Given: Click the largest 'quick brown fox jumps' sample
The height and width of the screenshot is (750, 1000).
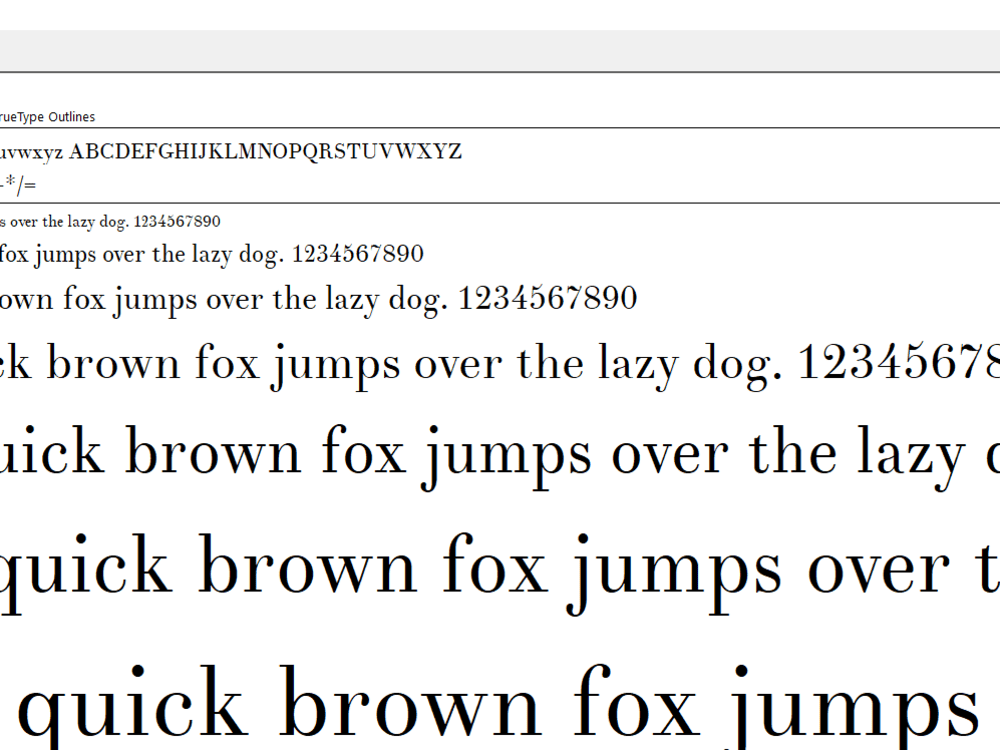Looking at the screenshot, I should point(499,707).
